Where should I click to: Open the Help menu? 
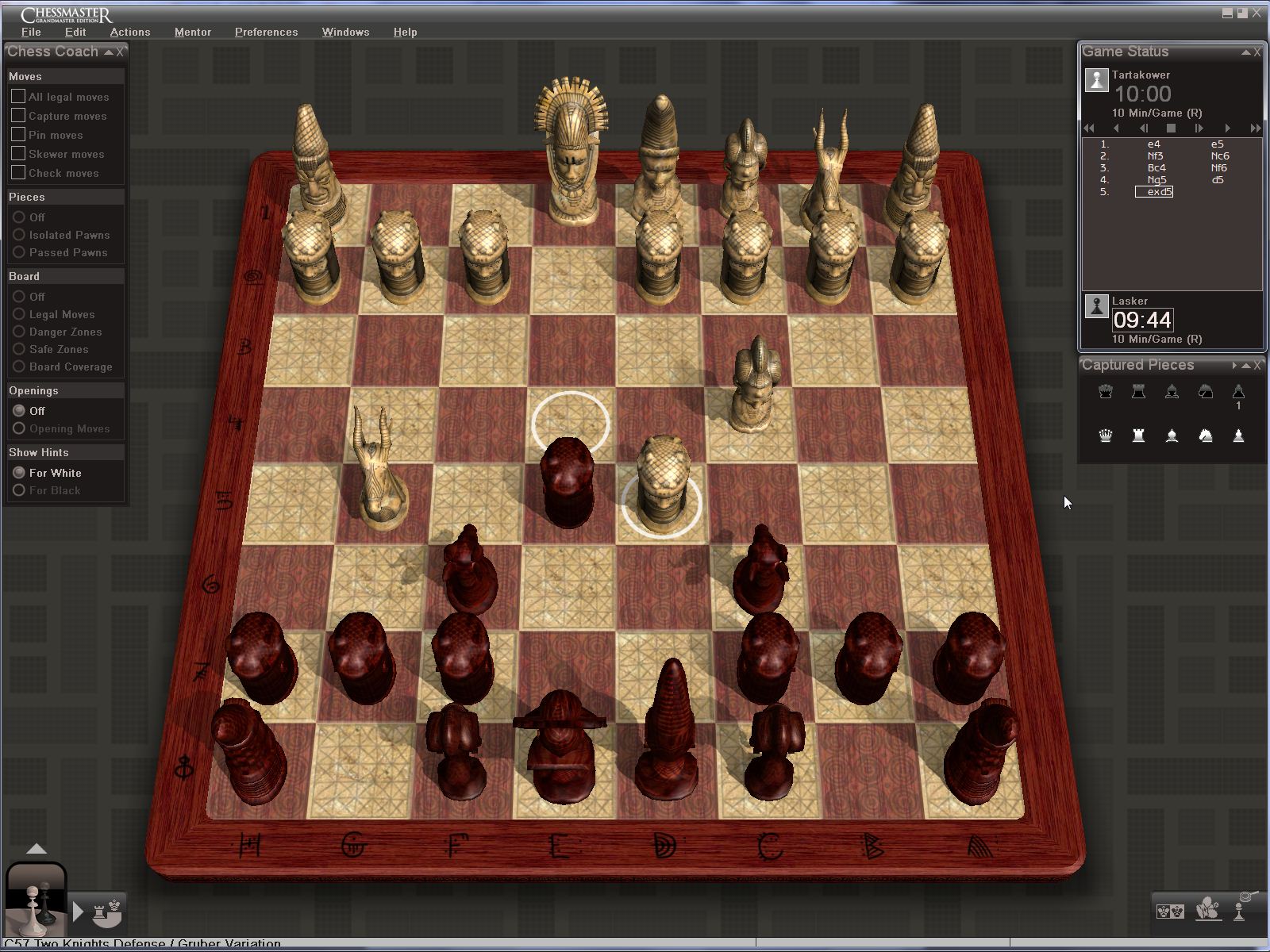tap(405, 32)
